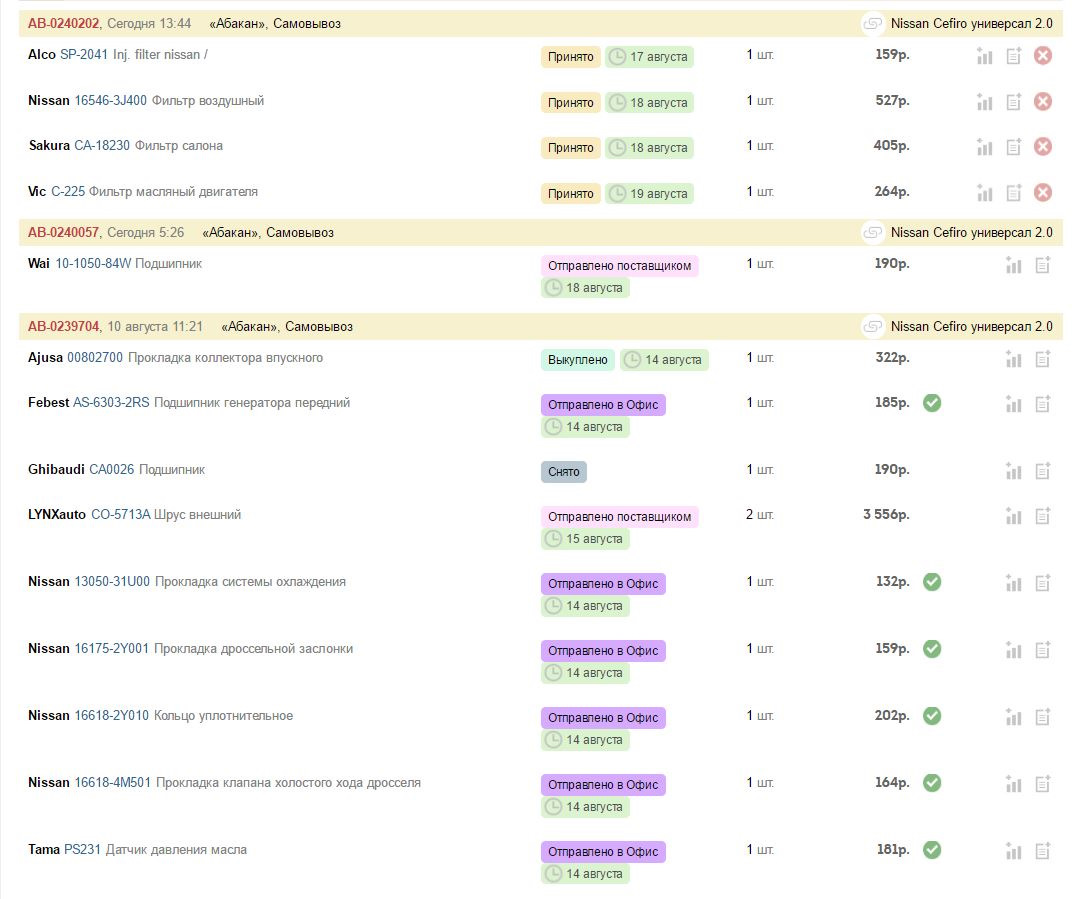This screenshot has height=899, width=1081.
Task: Click the "17 августа" delivery date badge
Action: point(649,57)
